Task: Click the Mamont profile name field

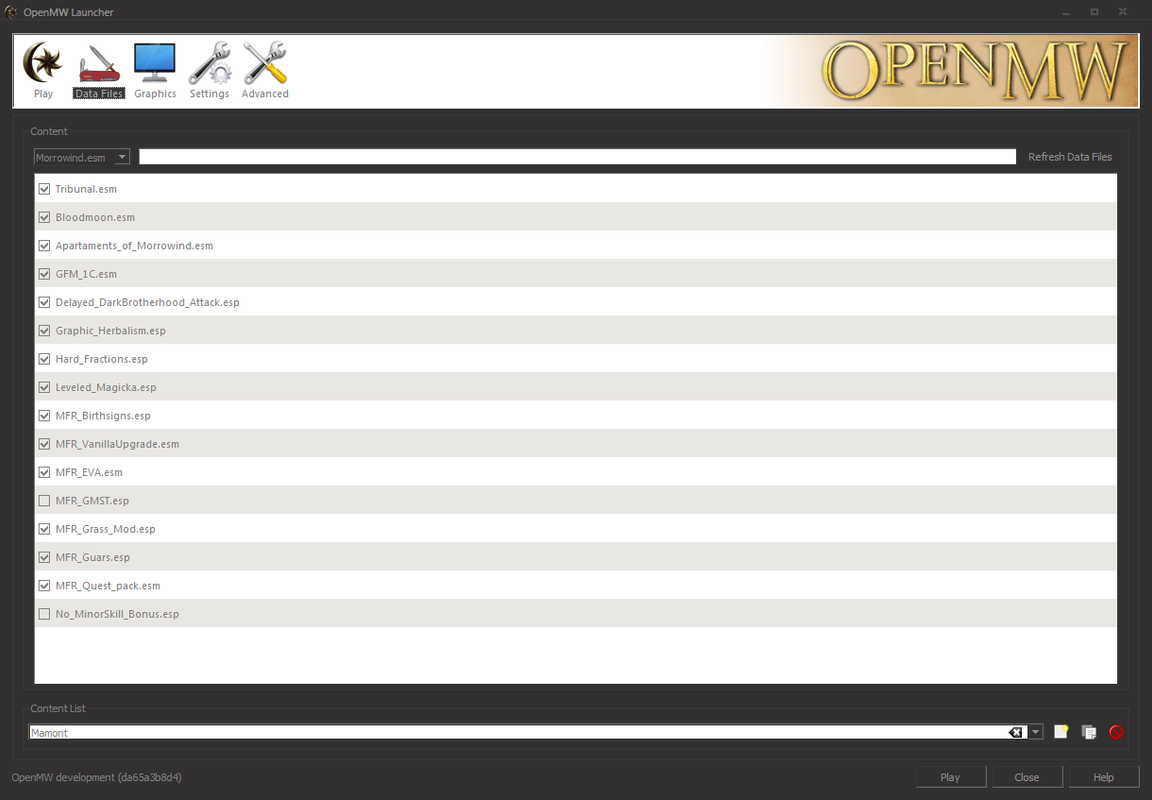Action: (x=518, y=732)
